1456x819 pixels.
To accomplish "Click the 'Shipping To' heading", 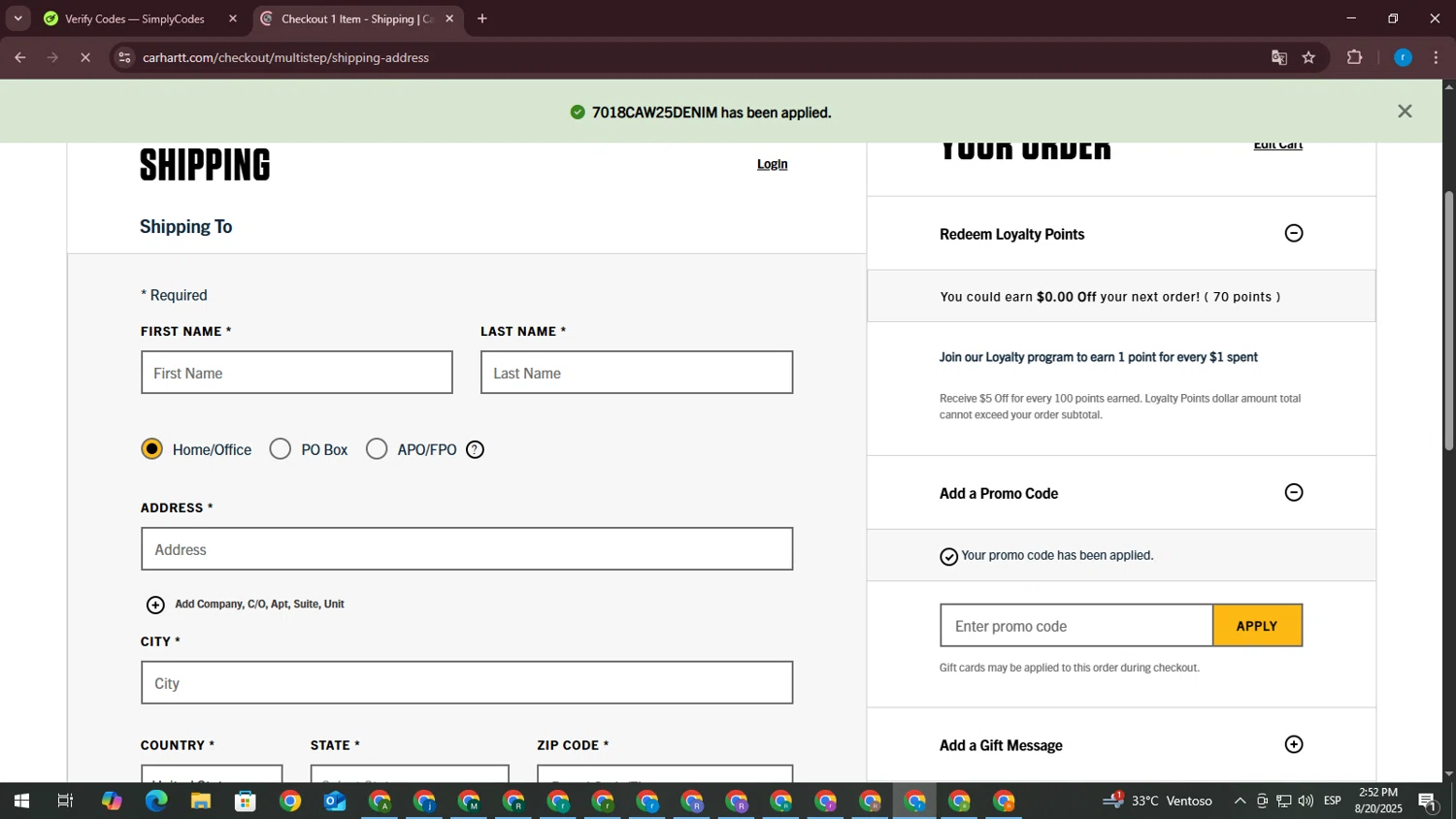I will point(186,226).
